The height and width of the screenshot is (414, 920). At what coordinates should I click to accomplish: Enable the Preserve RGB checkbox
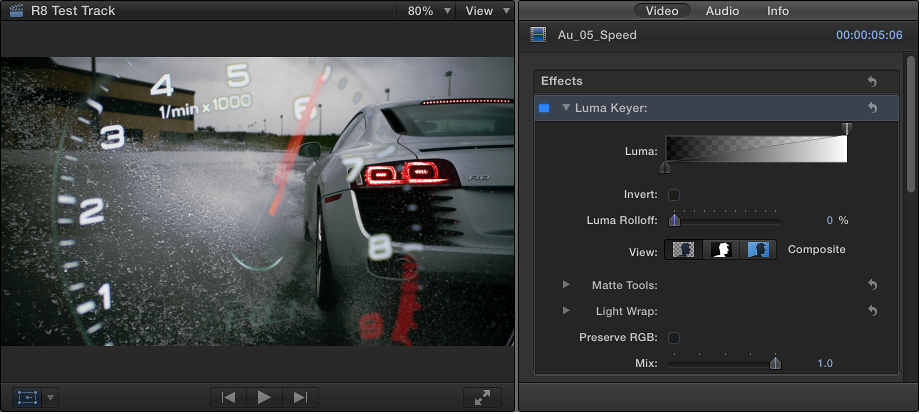[x=674, y=337]
